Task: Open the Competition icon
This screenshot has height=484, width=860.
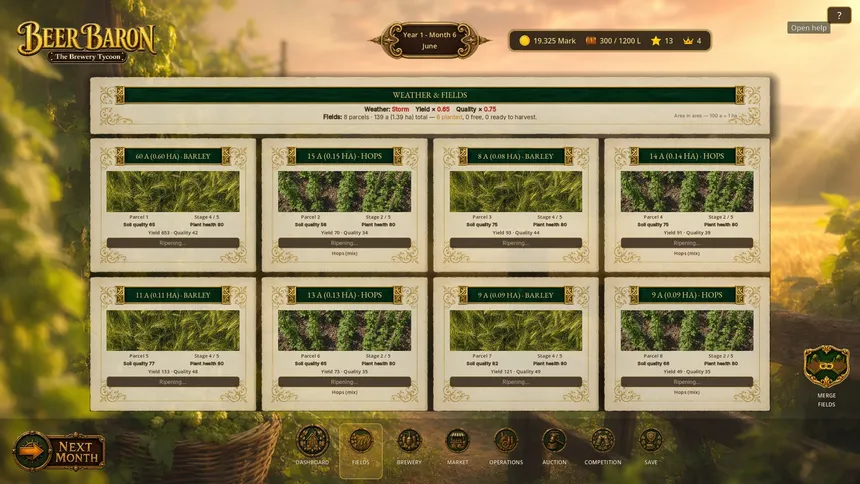Action: 602,441
